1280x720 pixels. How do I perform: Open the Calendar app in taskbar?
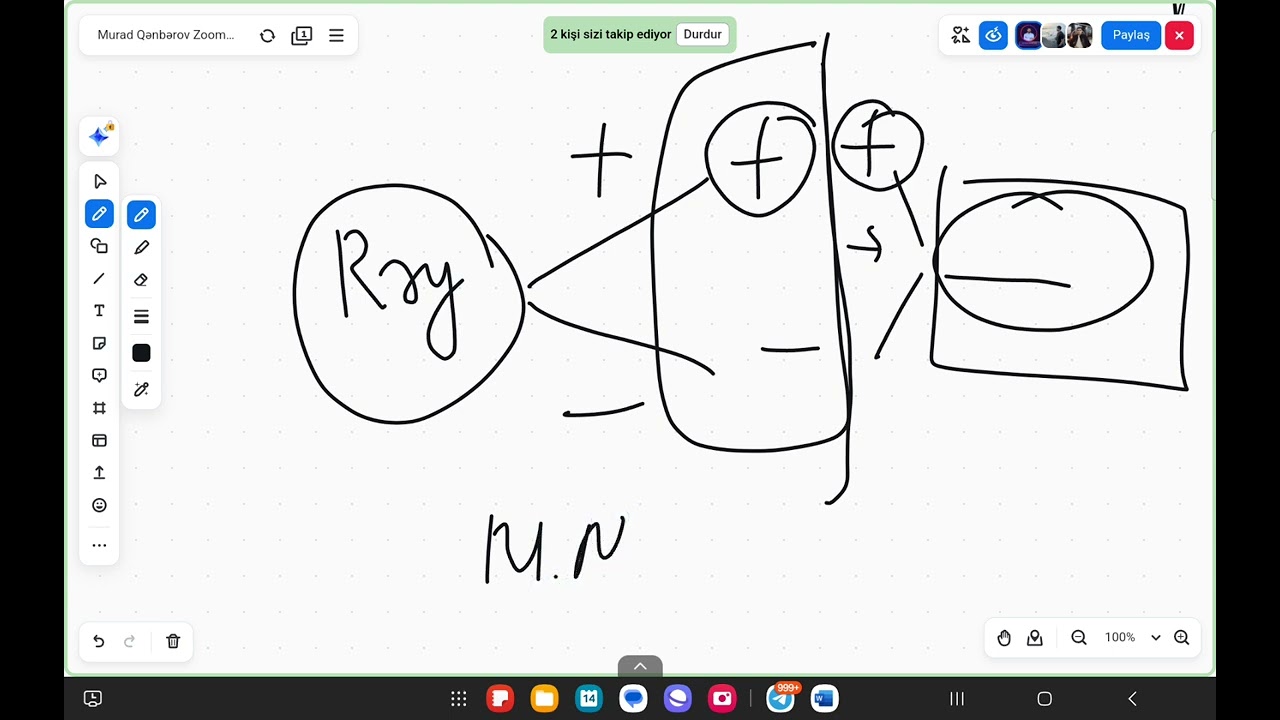(x=589, y=698)
